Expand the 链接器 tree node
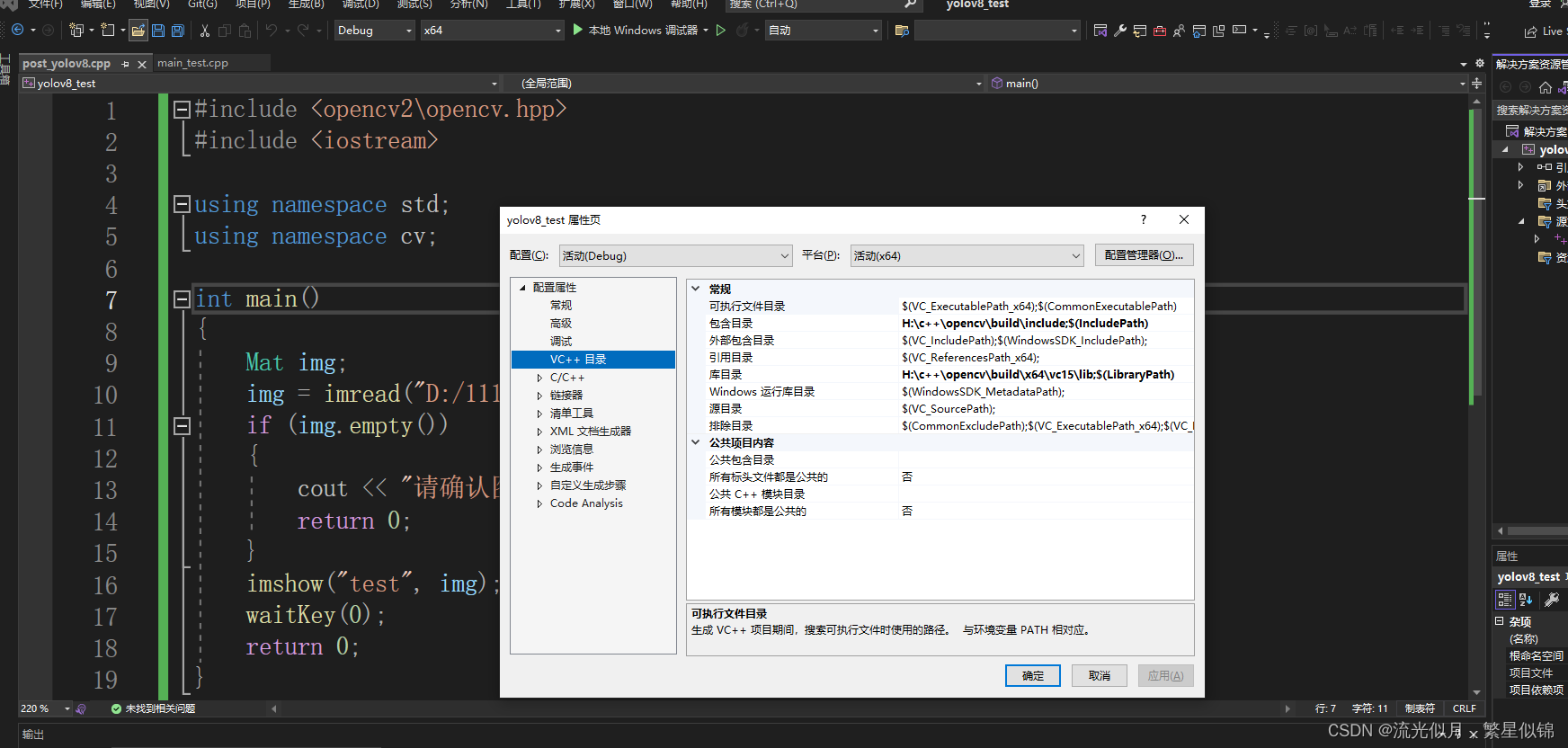This screenshot has width=1568, height=748. pyautogui.click(x=539, y=396)
